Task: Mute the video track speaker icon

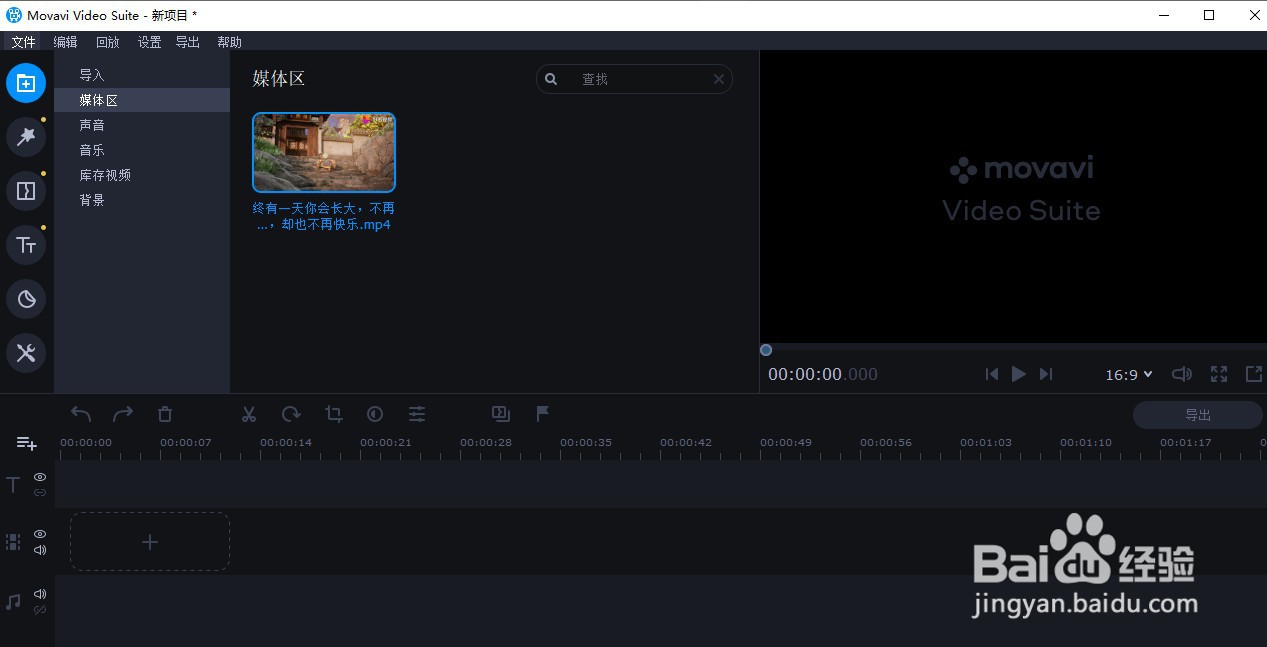Action: pyautogui.click(x=40, y=549)
